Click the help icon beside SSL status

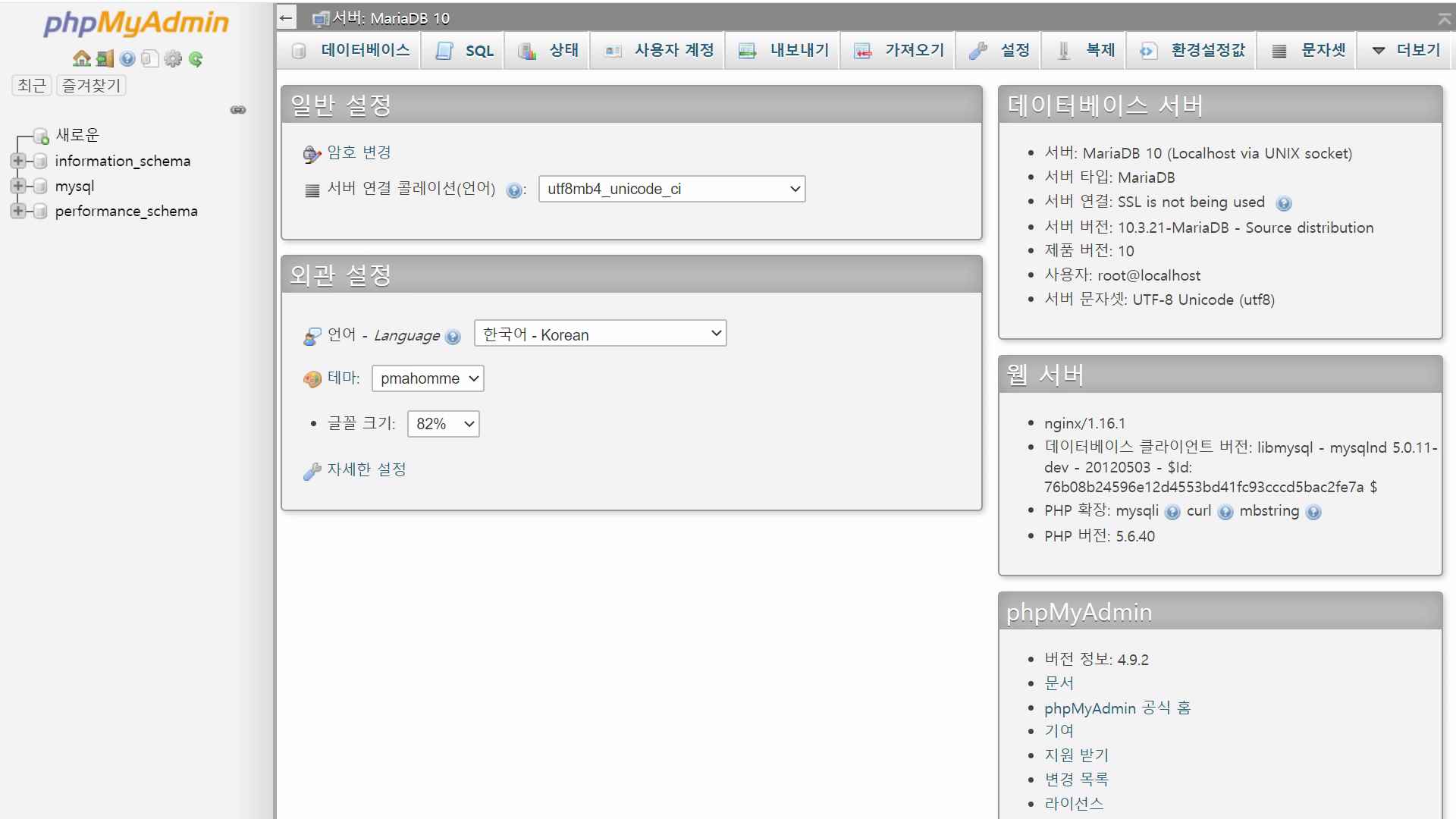click(1283, 203)
